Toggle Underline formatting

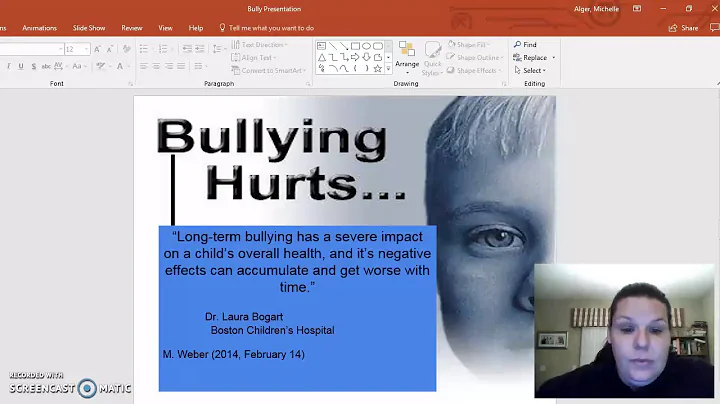tap(21, 67)
